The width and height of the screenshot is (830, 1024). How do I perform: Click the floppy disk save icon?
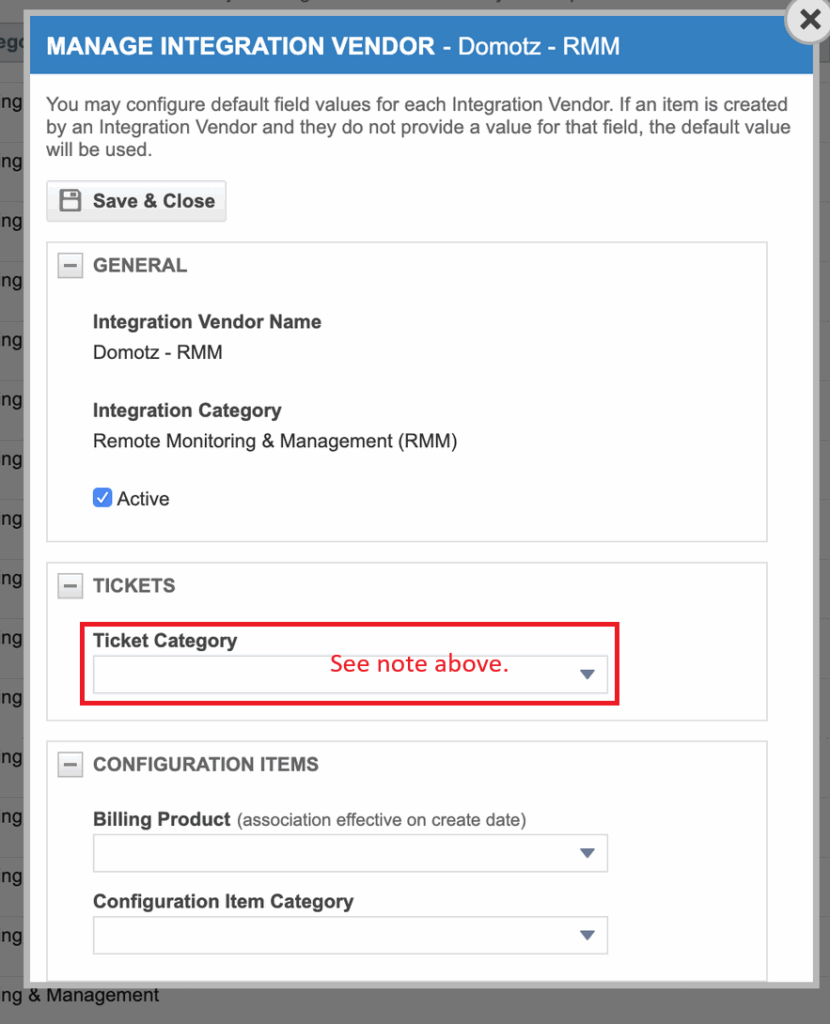pyautogui.click(x=70, y=201)
